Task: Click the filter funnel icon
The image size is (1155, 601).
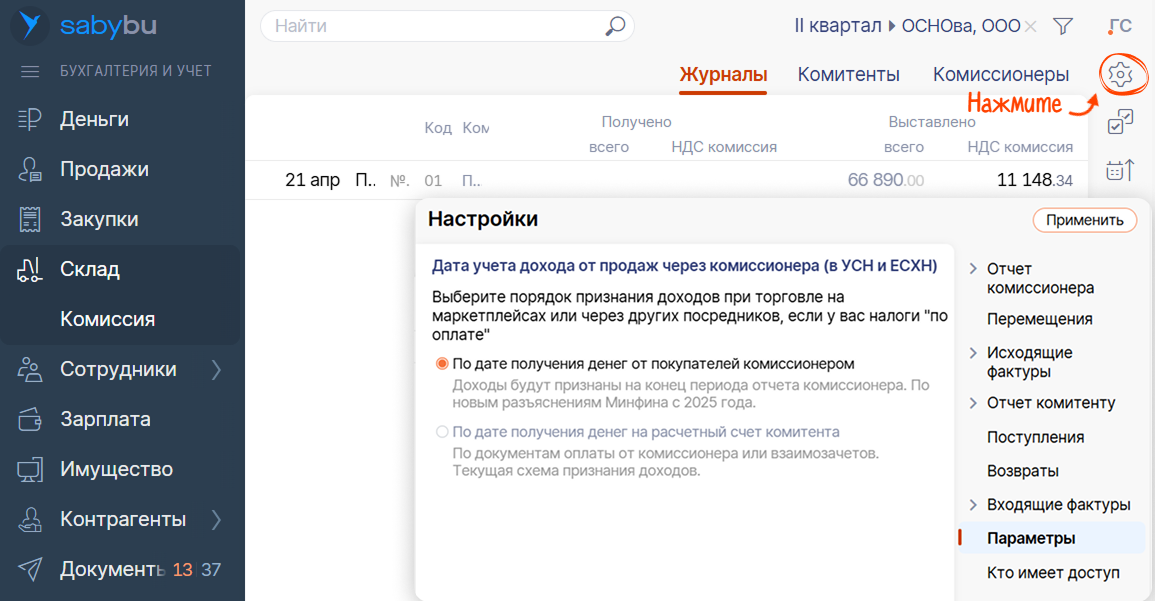Action: point(1064,26)
